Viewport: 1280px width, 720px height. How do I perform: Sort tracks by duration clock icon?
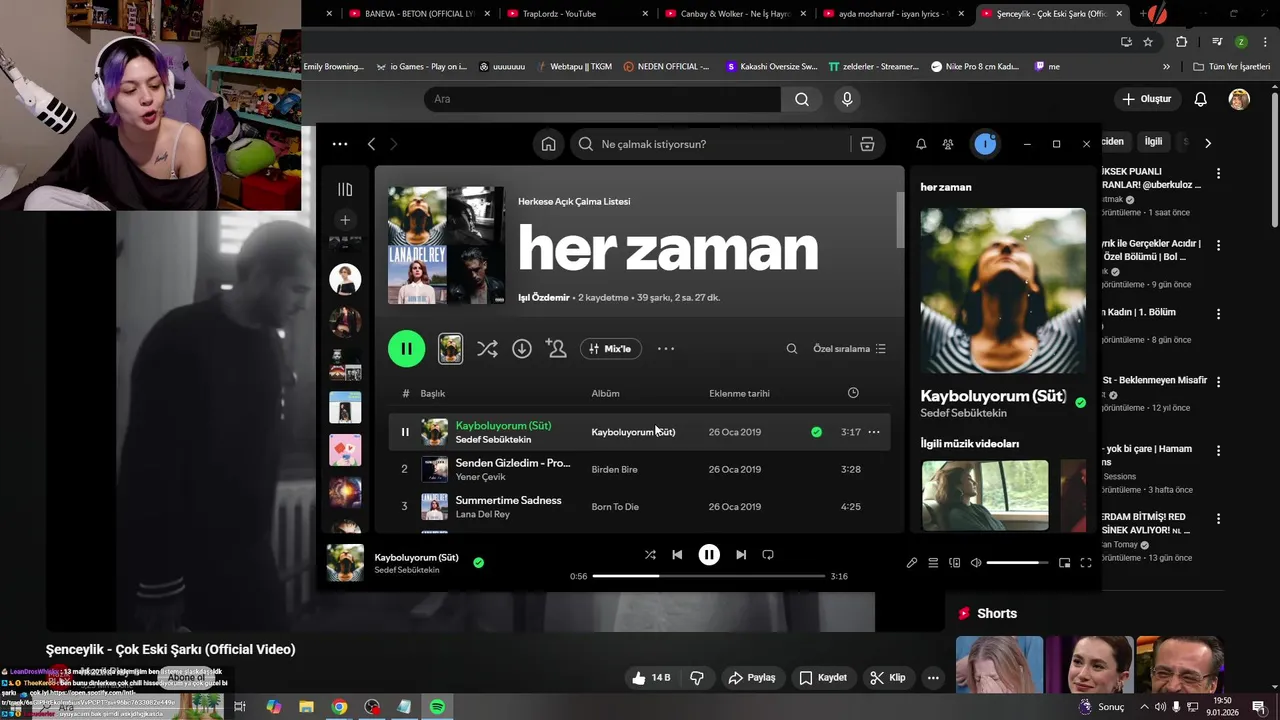[853, 393]
